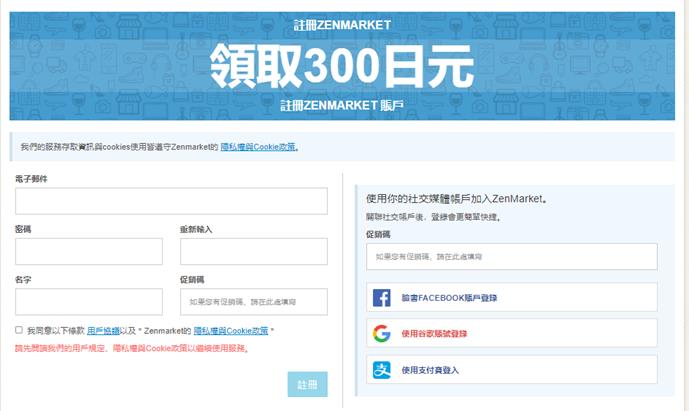Screen dimensions: 689x411
Task: Focus the 重新輸入 re-enter password field
Action: (254, 251)
